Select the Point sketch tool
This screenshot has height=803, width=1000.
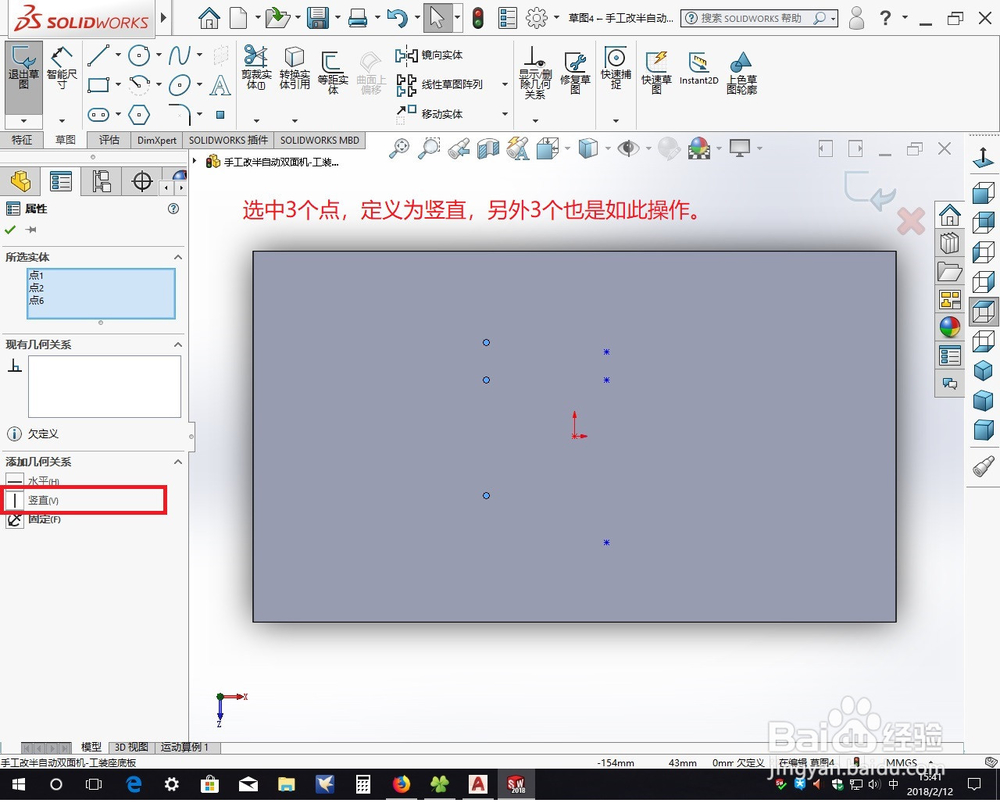click(x=220, y=115)
